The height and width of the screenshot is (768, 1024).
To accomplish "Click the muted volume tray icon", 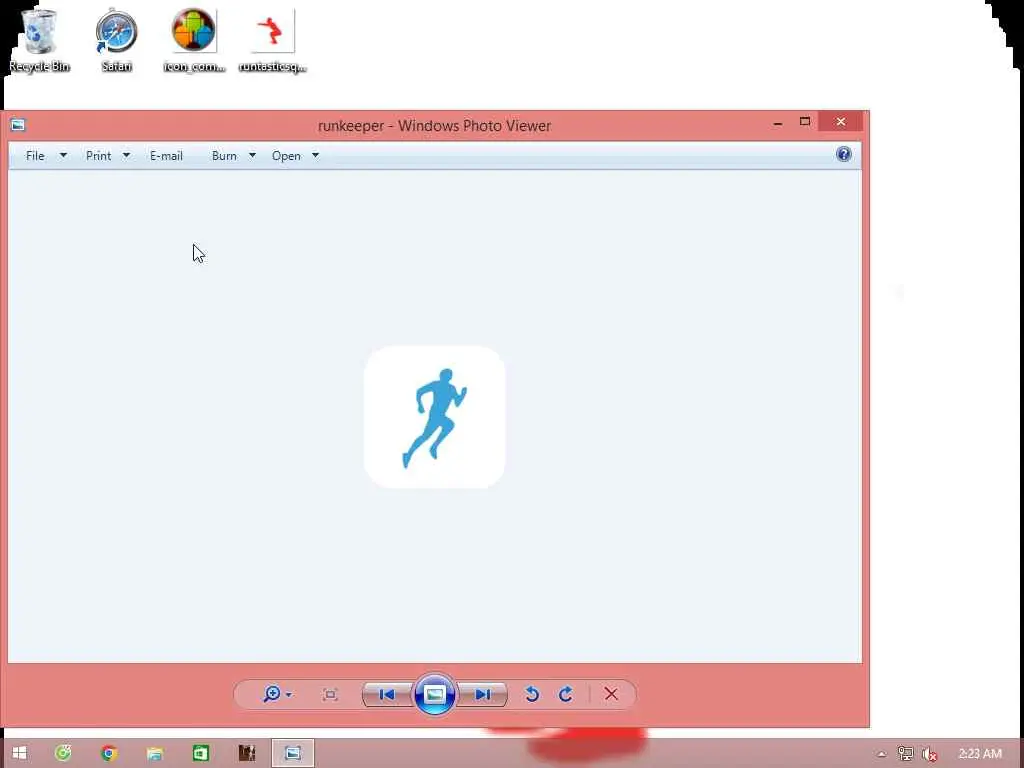I will 929,754.
